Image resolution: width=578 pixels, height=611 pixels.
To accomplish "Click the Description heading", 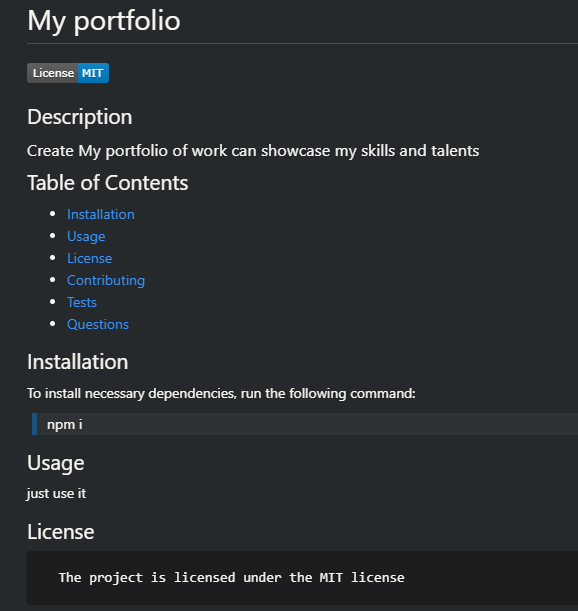I will click(80, 117).
